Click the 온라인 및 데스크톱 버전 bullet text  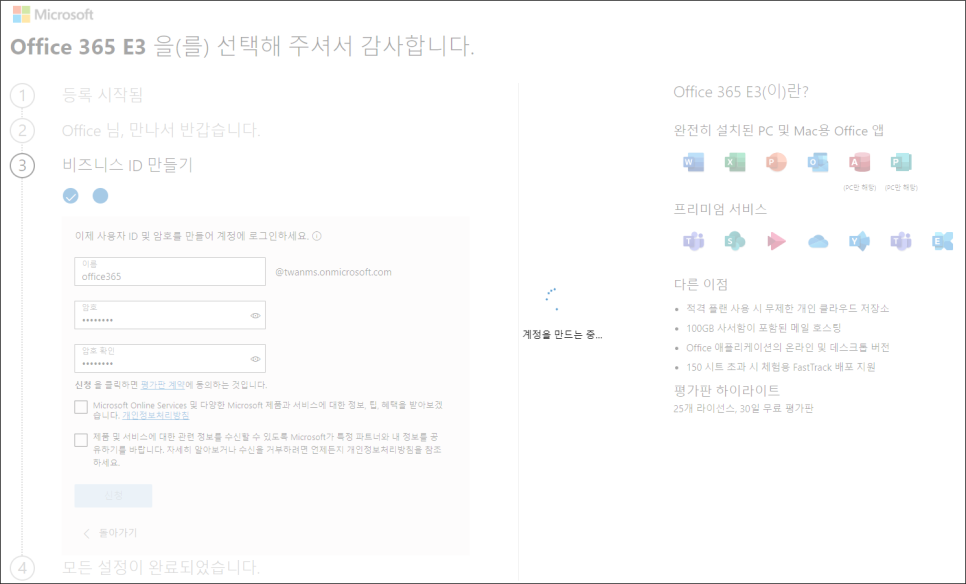click(788, 347)
